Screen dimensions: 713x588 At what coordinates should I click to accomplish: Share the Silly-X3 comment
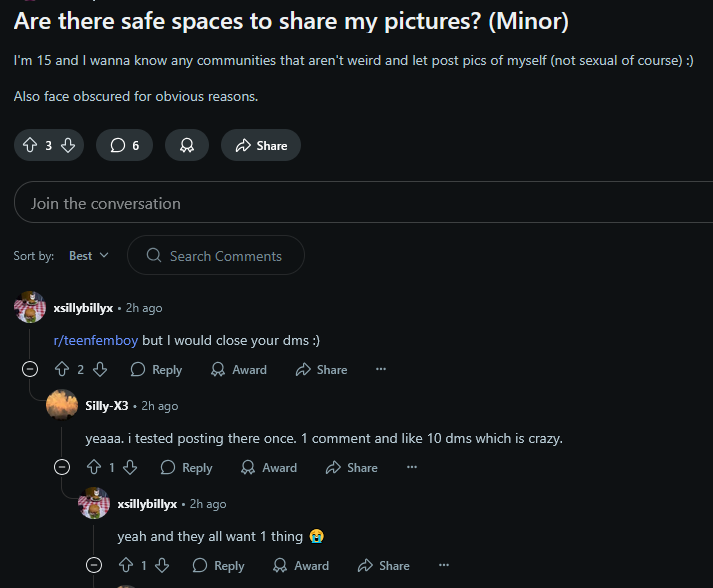click(351, 467)
